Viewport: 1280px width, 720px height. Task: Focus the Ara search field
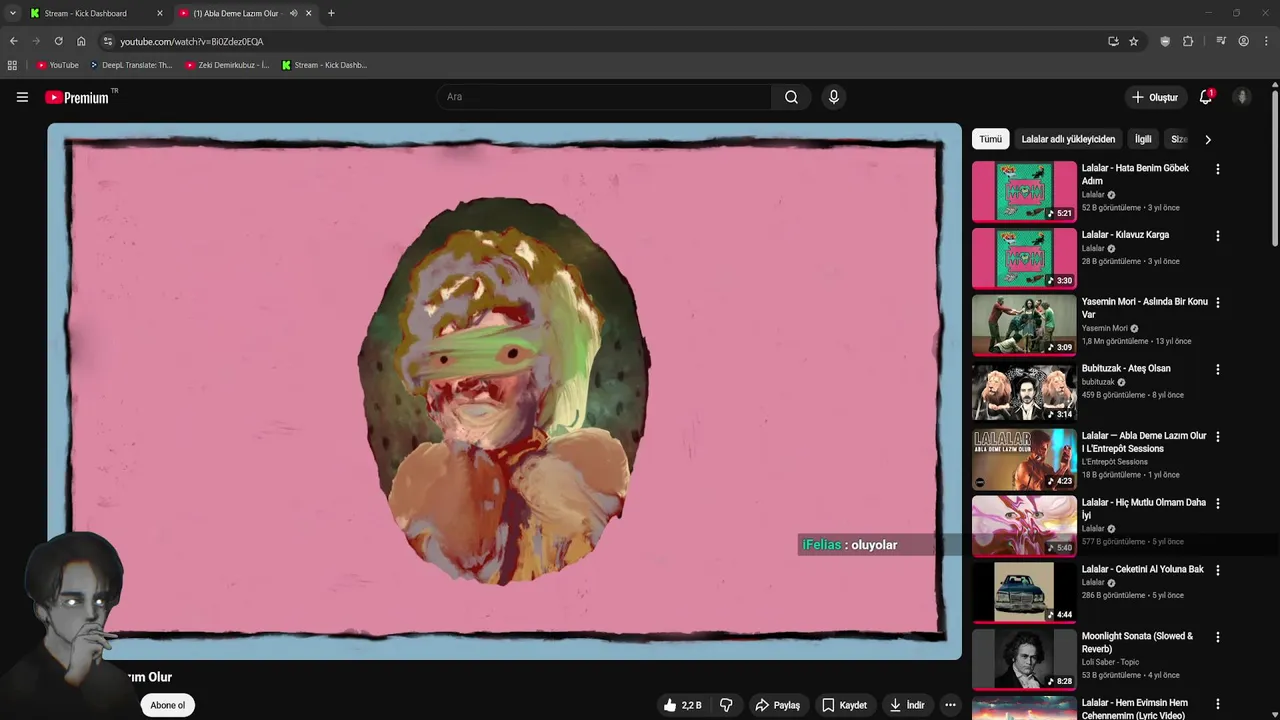pyautogui.click(x=603, y=97)
